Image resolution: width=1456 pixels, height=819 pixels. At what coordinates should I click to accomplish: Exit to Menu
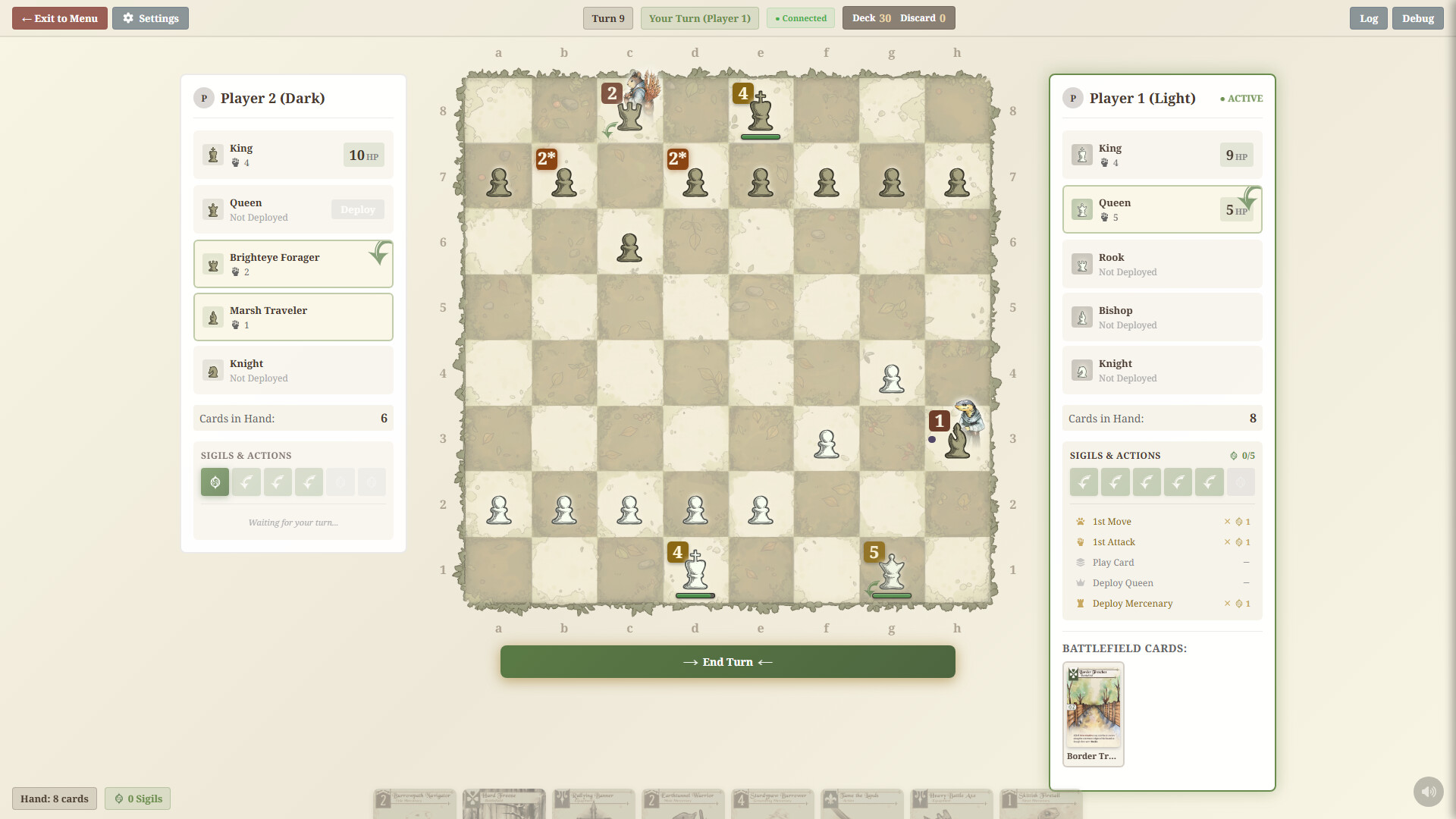(x=60, y=18)
